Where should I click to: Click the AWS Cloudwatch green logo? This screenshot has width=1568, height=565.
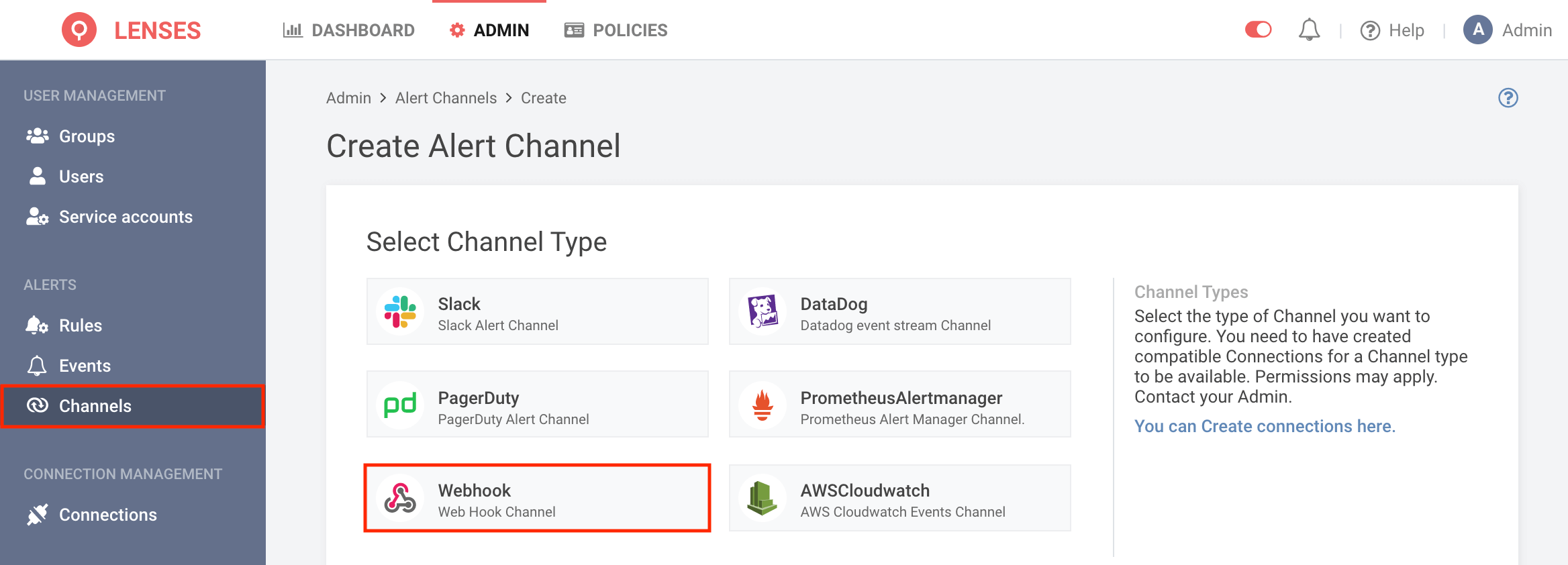(763, 498)
